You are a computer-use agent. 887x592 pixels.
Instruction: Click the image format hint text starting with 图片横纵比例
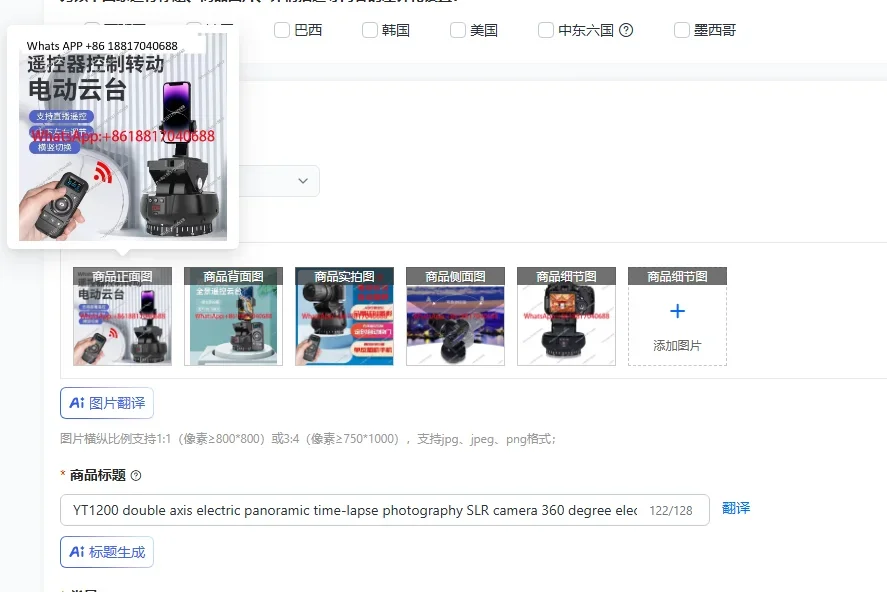(x=308, y=439)
